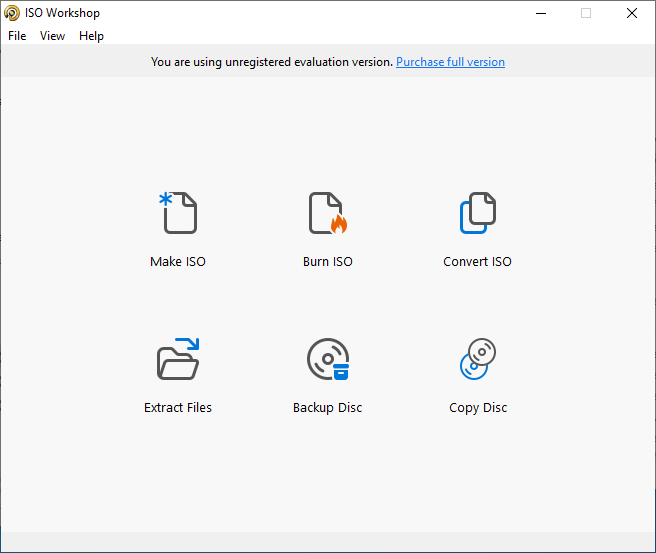
Task: Open the Backup Disc icon
Action: tap(328, 359)
